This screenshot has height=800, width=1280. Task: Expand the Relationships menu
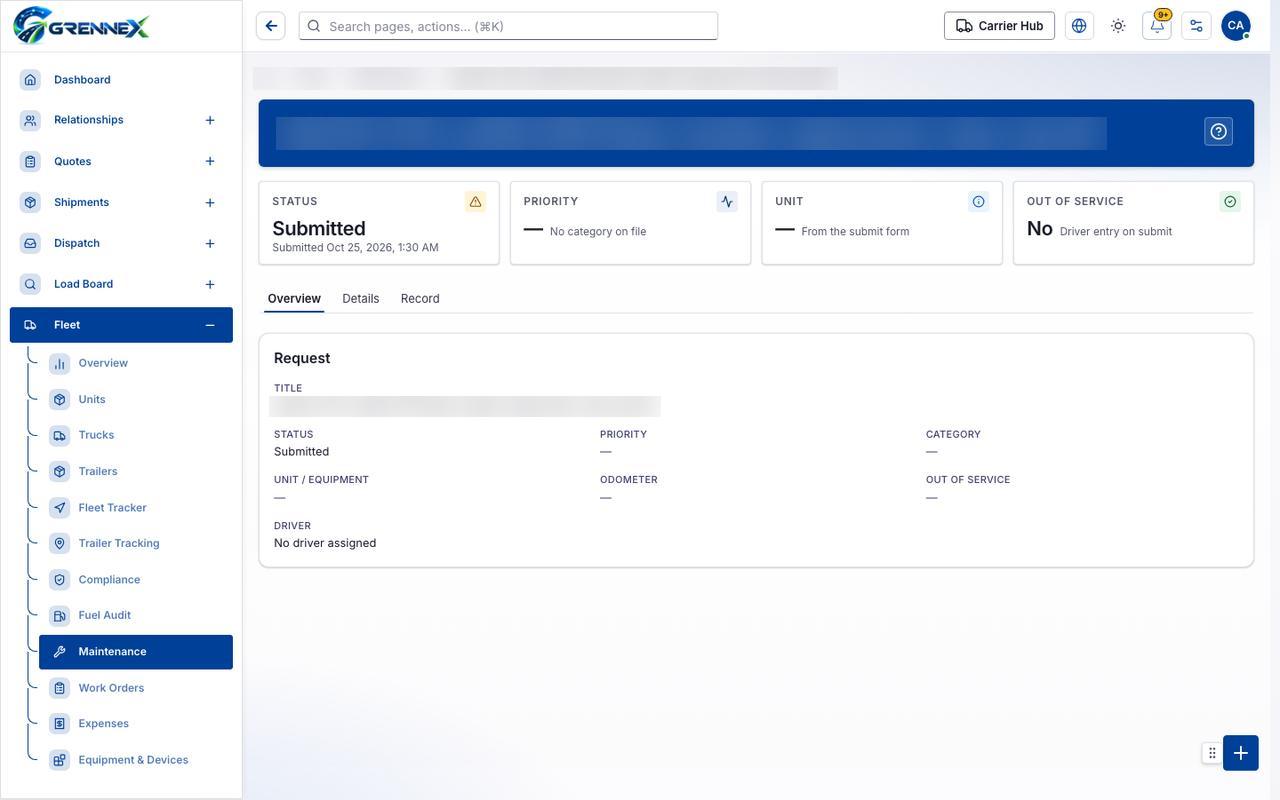point(210,120)
